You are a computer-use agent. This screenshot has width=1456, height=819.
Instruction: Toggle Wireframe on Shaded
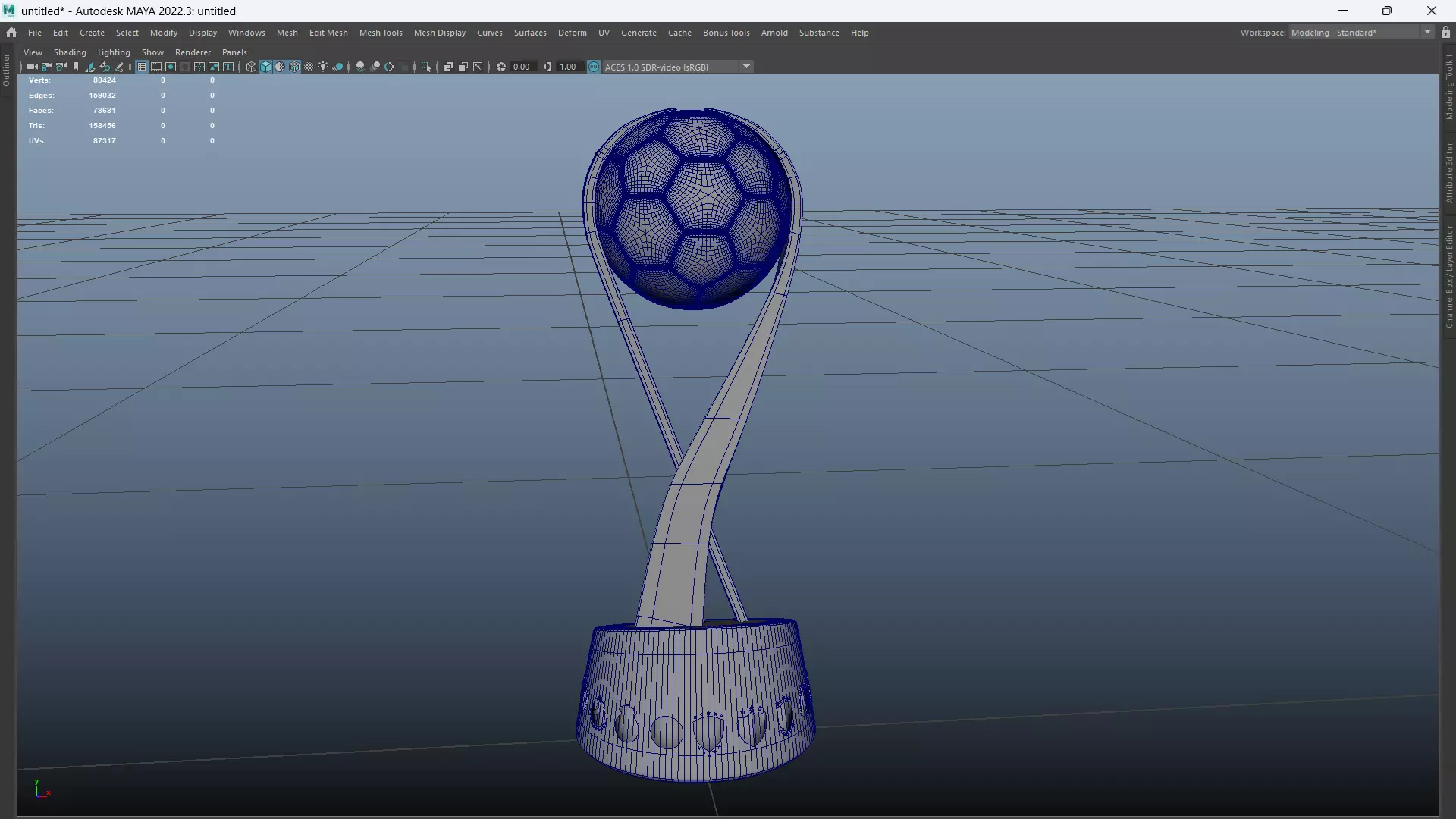(x=294, y=67)
